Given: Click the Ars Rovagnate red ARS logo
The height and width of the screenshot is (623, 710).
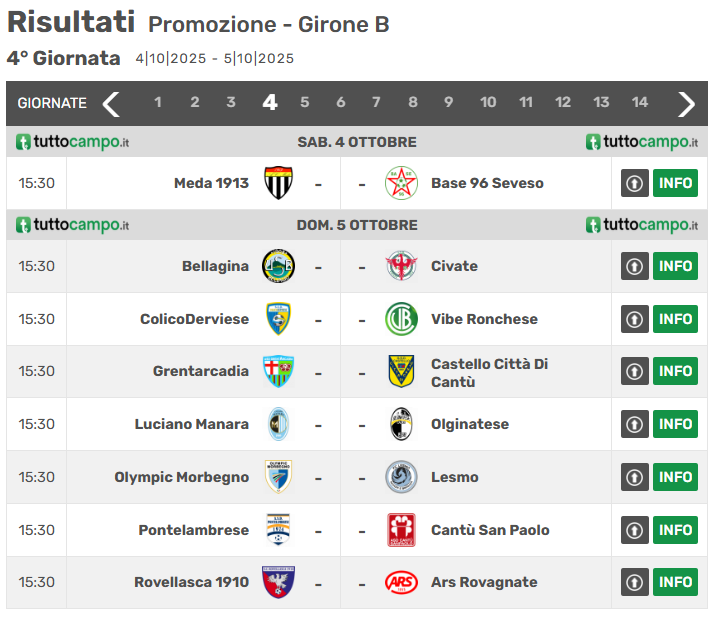Looking at the screenshot, I should pos(401,582).
